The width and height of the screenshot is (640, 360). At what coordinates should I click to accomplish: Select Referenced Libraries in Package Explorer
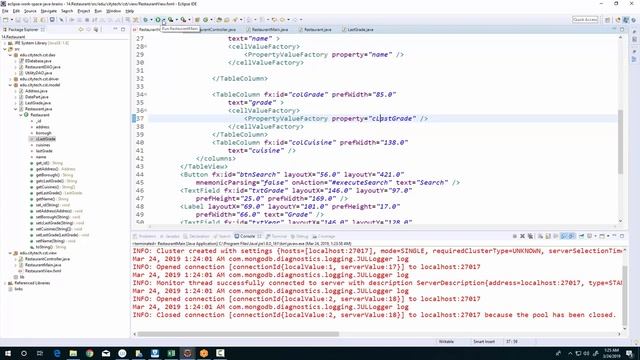tap(32, 283)
